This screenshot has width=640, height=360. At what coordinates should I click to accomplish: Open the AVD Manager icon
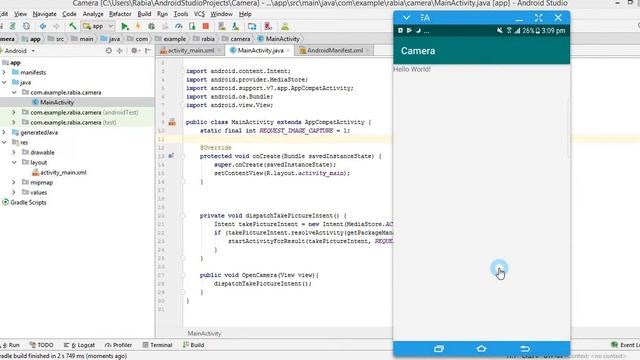click(x=222, y=27)
